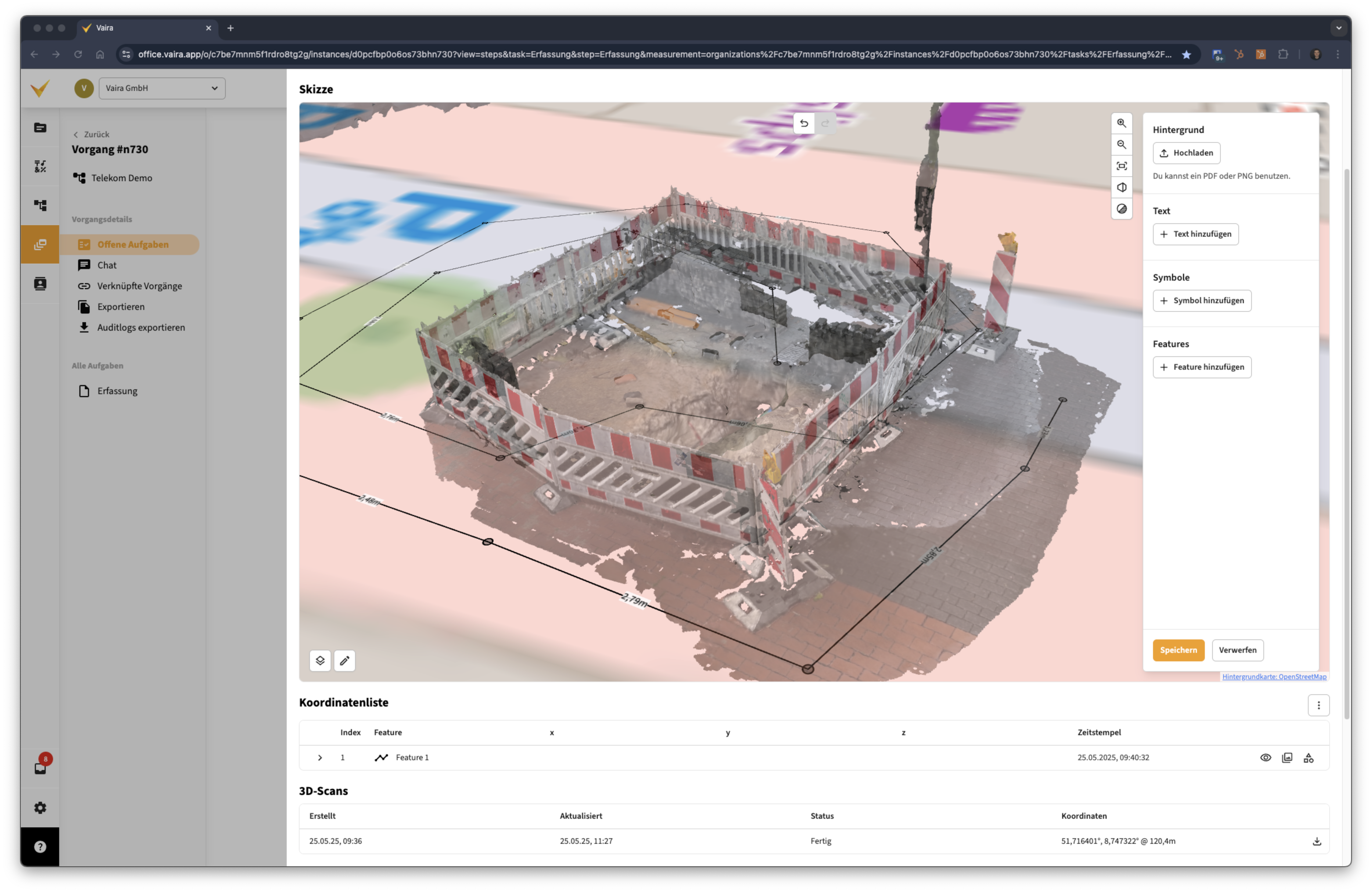Viewport: 1372px width, 892px height.
Task: Toggle the 3D view cube icon
Action: click(x=1121, y=187)
